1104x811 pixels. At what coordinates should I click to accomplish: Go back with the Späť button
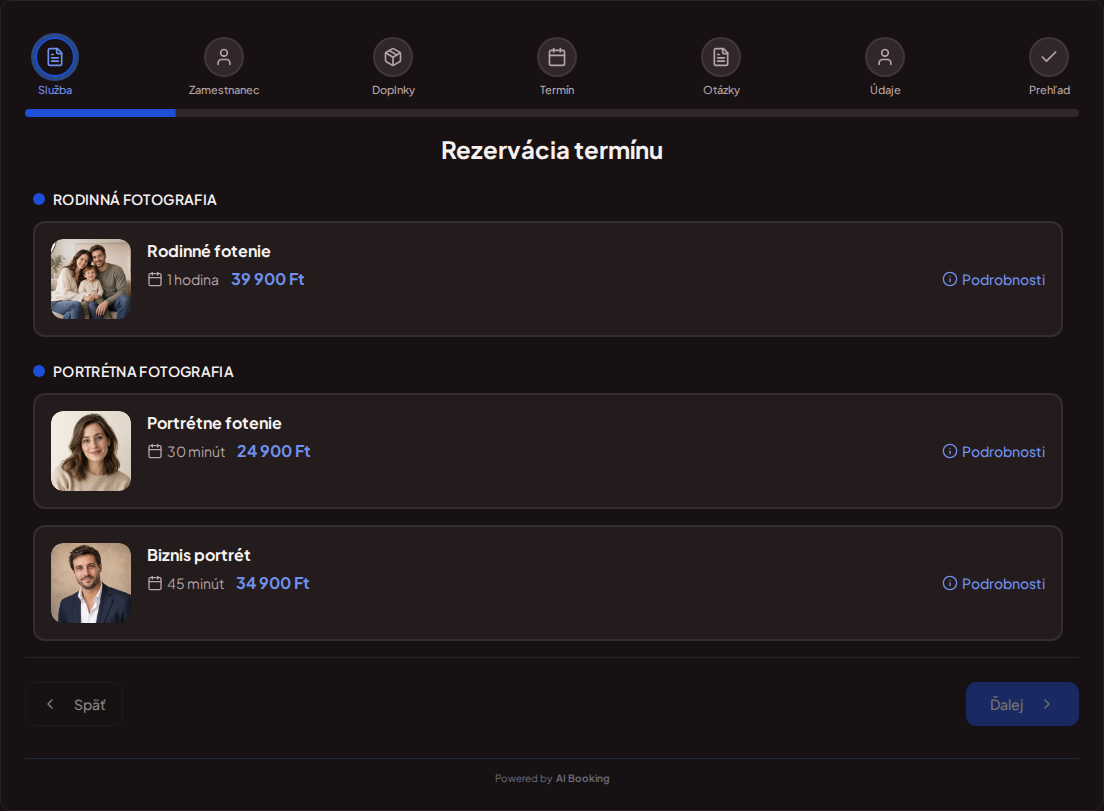(74, 704)
